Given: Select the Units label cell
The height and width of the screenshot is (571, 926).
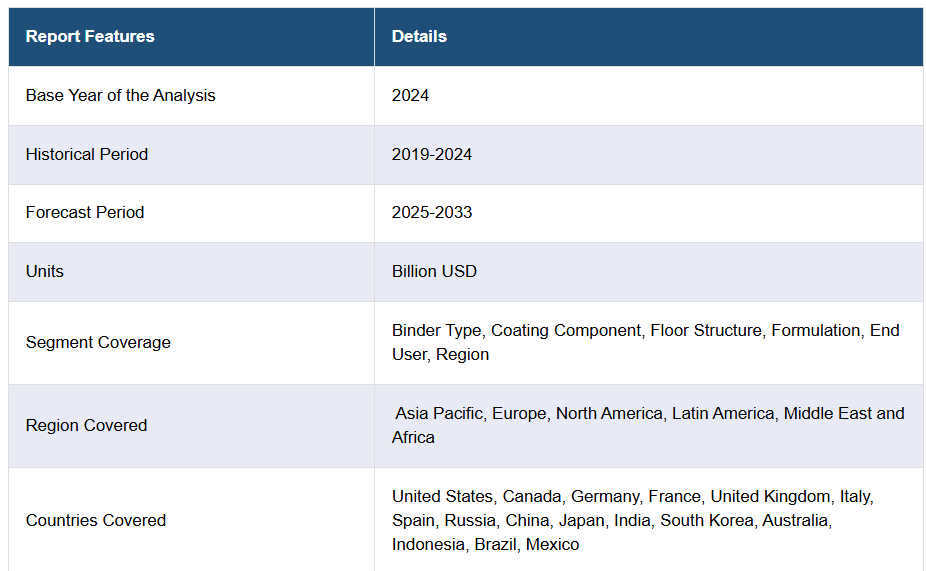Looking at the screenshot, I should point(45,272).
